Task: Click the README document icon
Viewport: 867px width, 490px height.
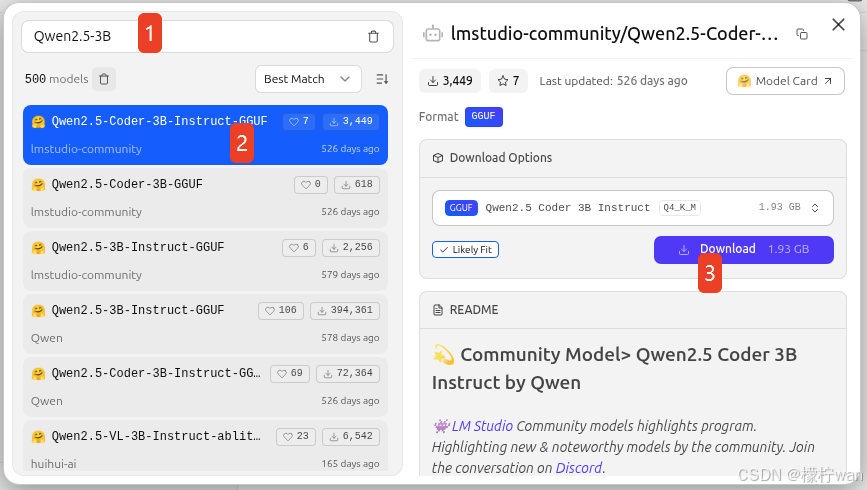Action: point(438,310)
